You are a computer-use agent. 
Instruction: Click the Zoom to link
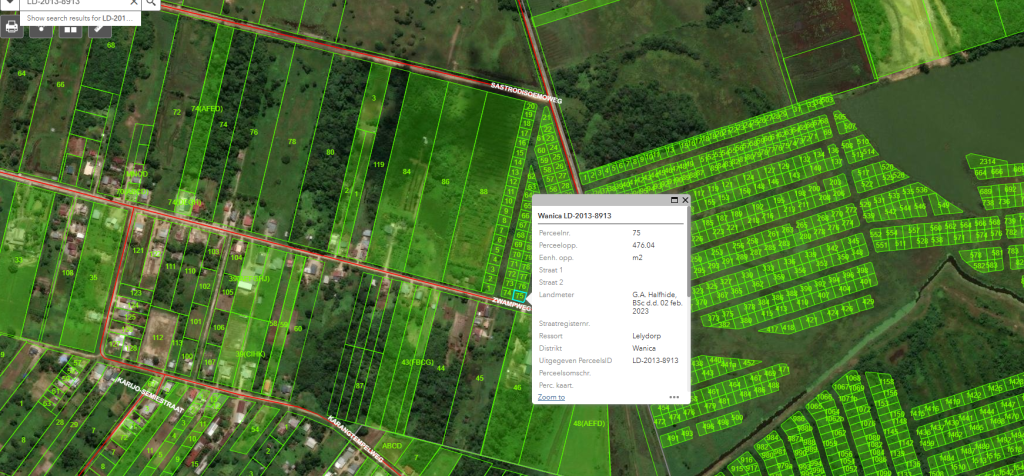coord(551,397)
